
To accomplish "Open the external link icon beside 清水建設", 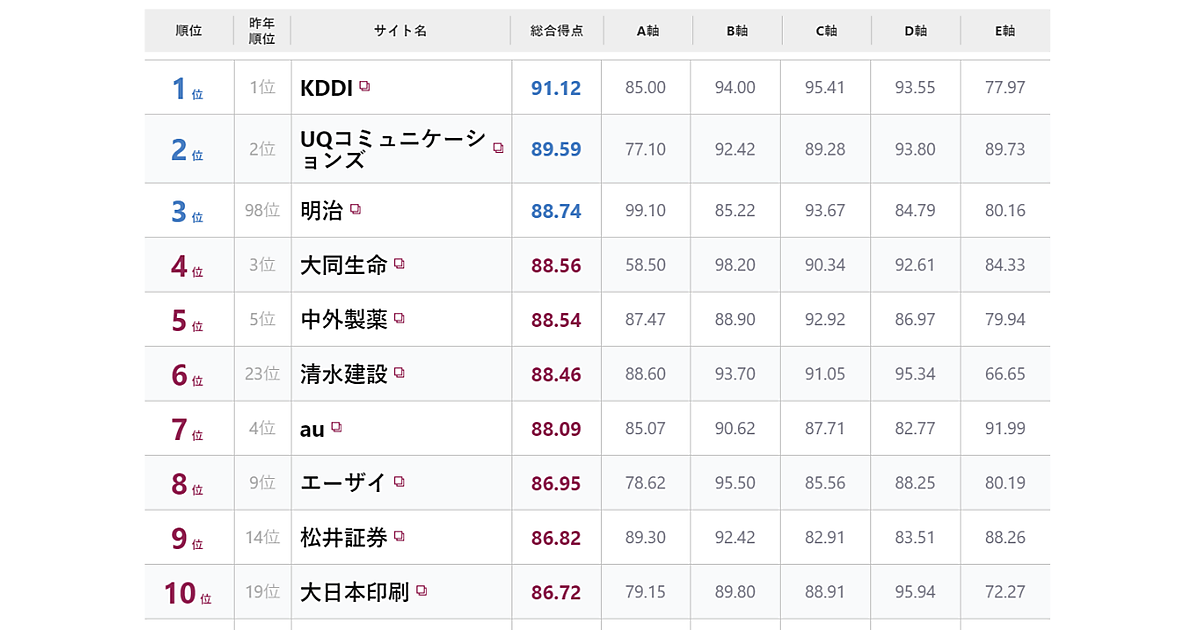I will pos(399,373).
